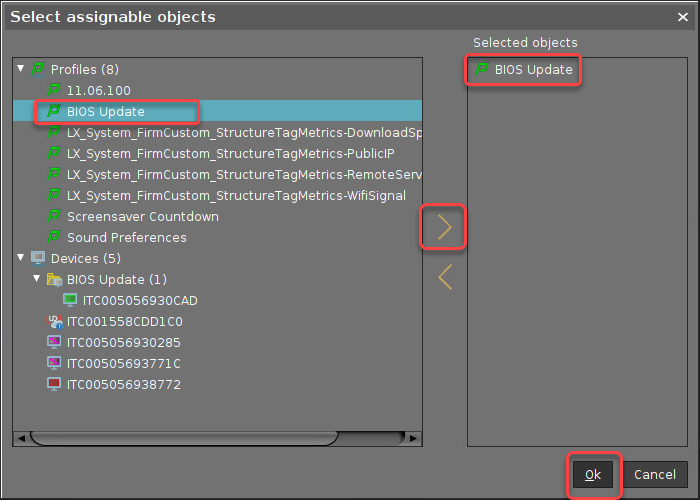Click the Devices monitor icon
Image resolution: width=700 pixels, height=500 pixels.
[x=39, y=258]
